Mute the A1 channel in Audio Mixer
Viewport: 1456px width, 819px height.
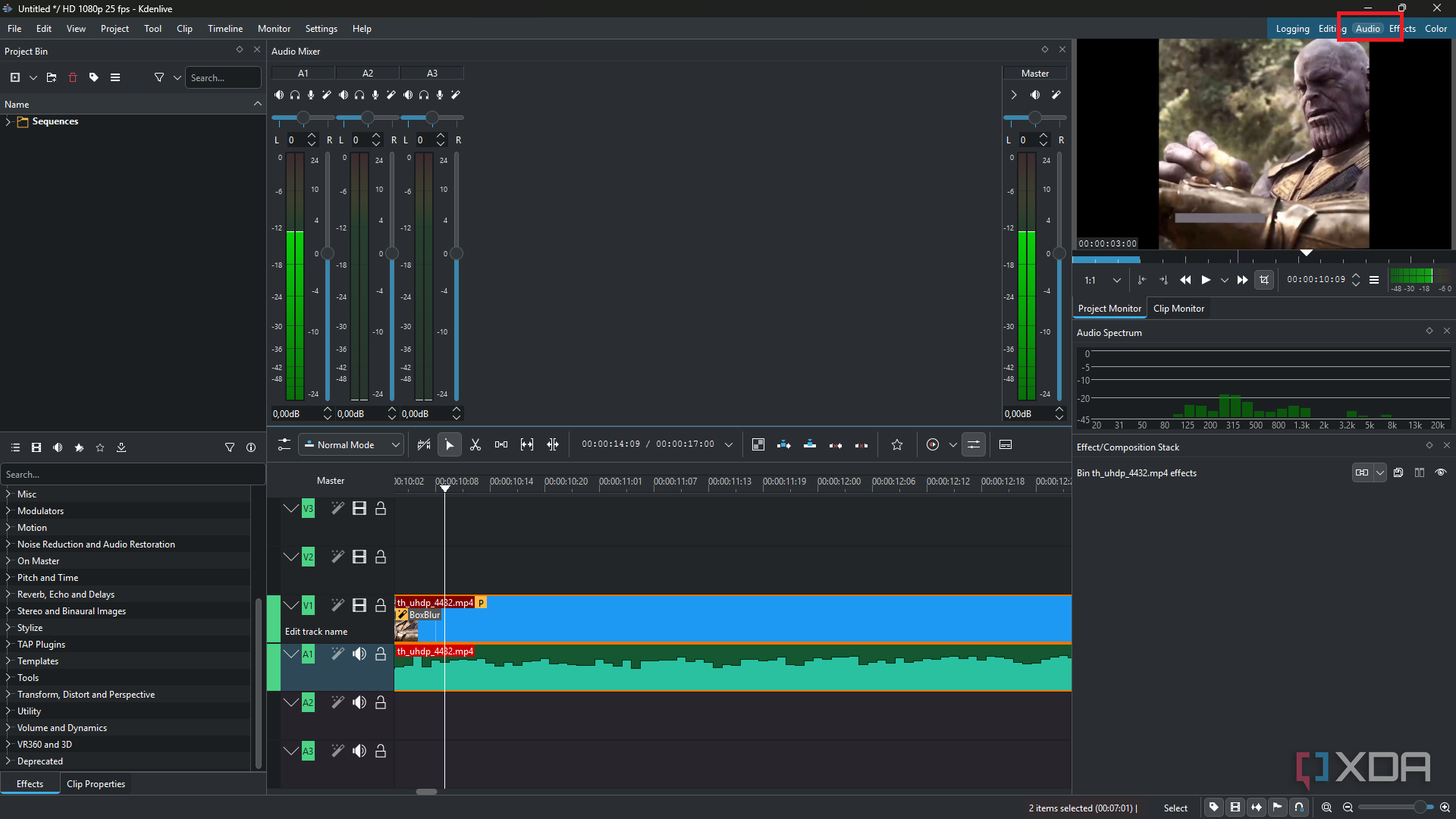[x=279, y=95]
